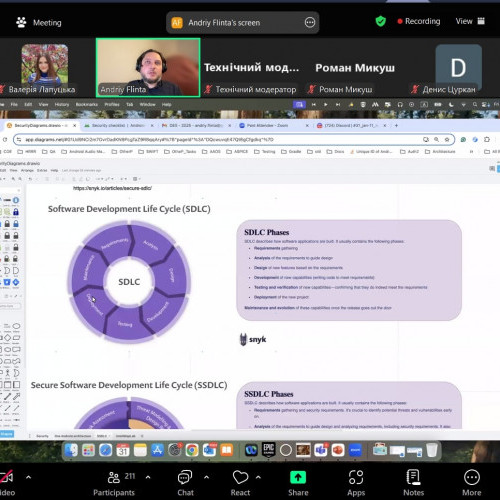500x500 pixels.
Task: Open the App Store from the Dock
Action: pos(157,450)
